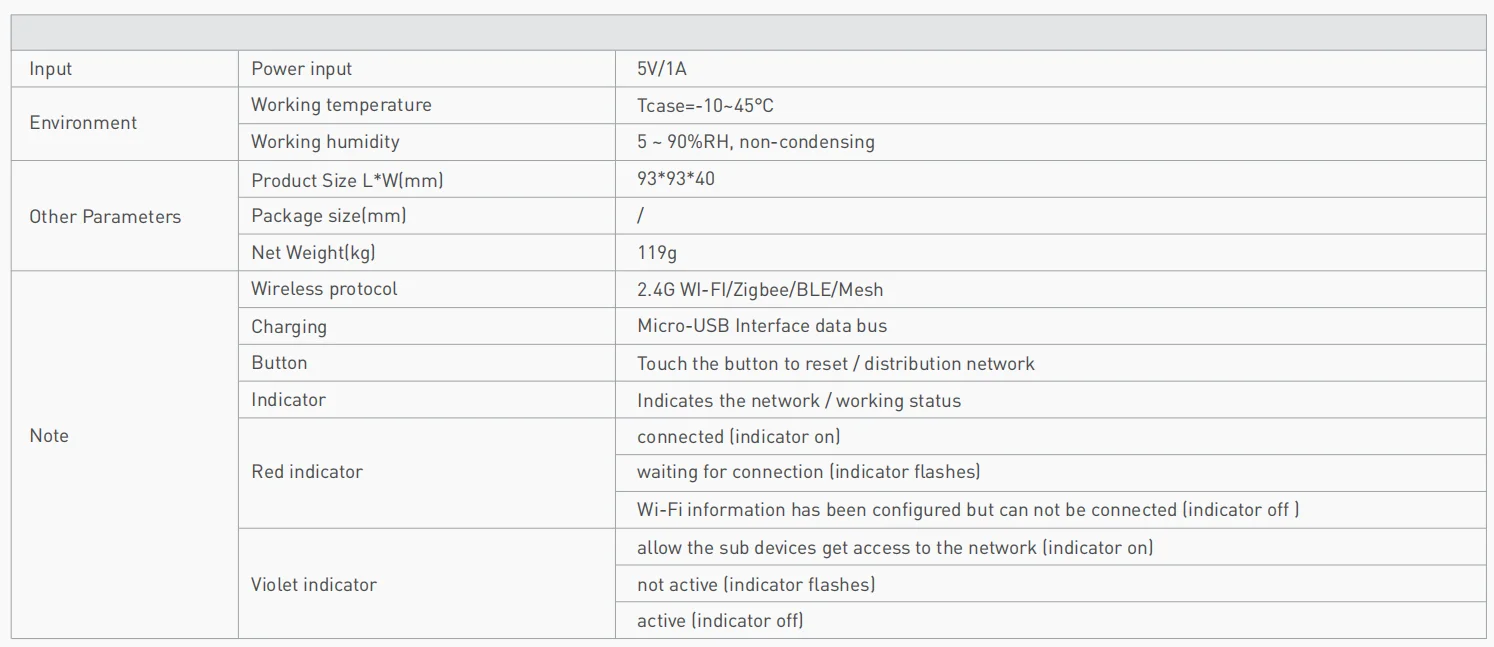
Task: Select "waiting for connection (indicator flashes)" text
Action: 808,472
